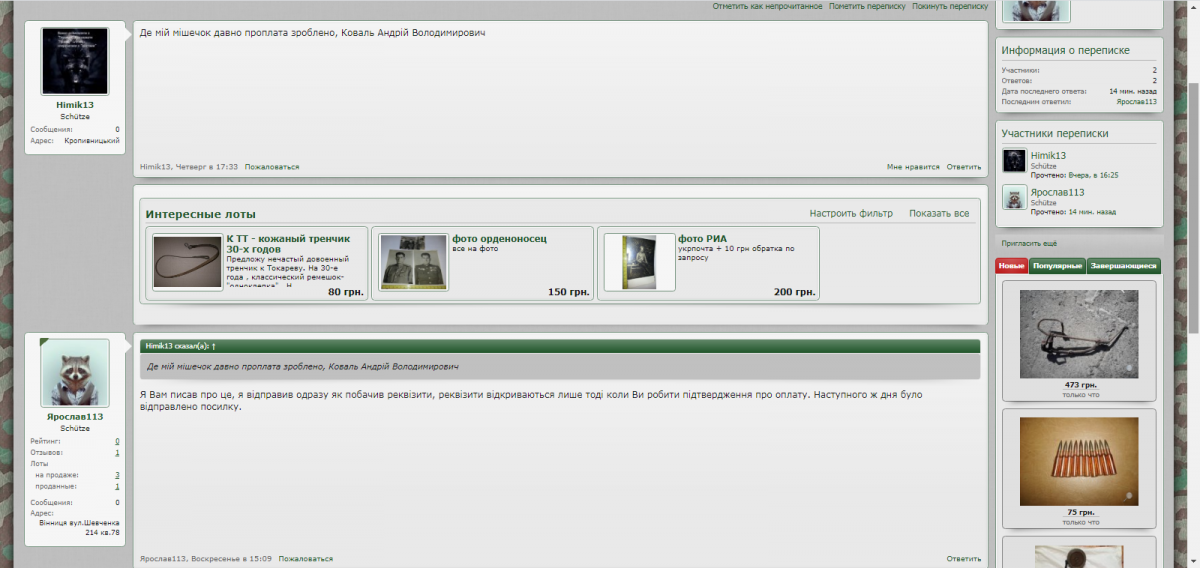Viewport: 1200px width, 568px height.
Task: Click the 80 грн. price text
Action: pyautogui.click(x=346, y=292)
